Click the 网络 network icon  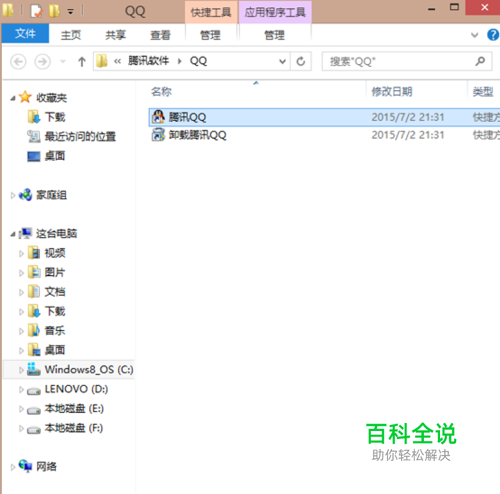(25, 466)
